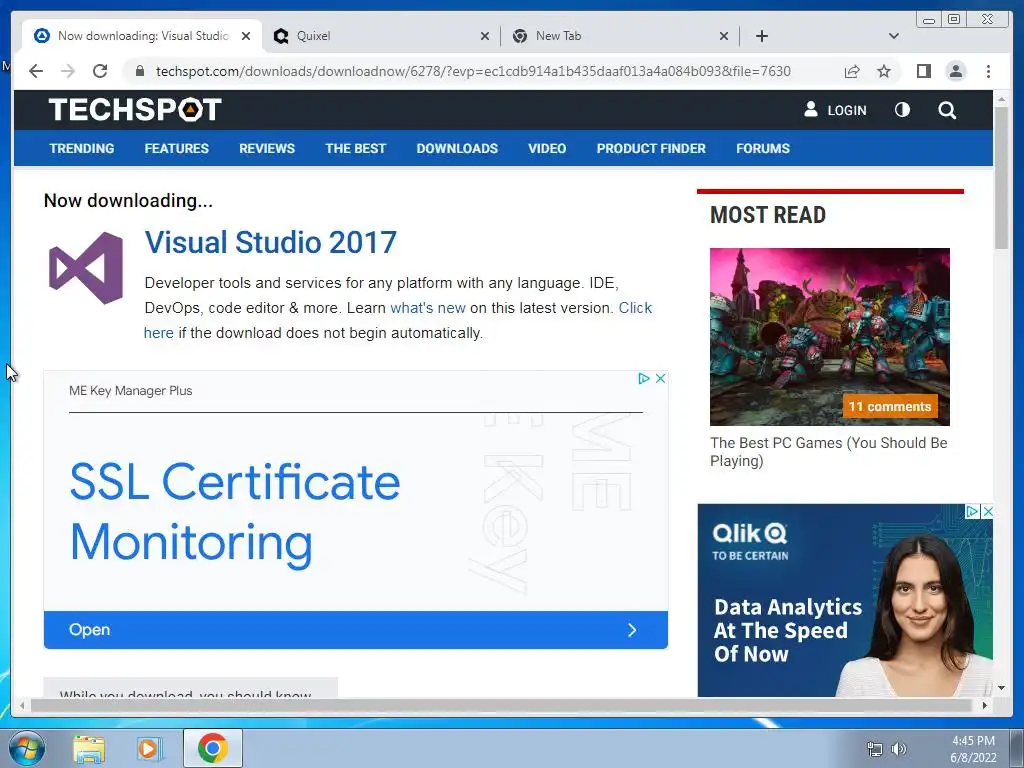Open a new tab with the plus button
Viewport: 1024px width, 768px height.
pyautogui.click(x=761, y=36)
